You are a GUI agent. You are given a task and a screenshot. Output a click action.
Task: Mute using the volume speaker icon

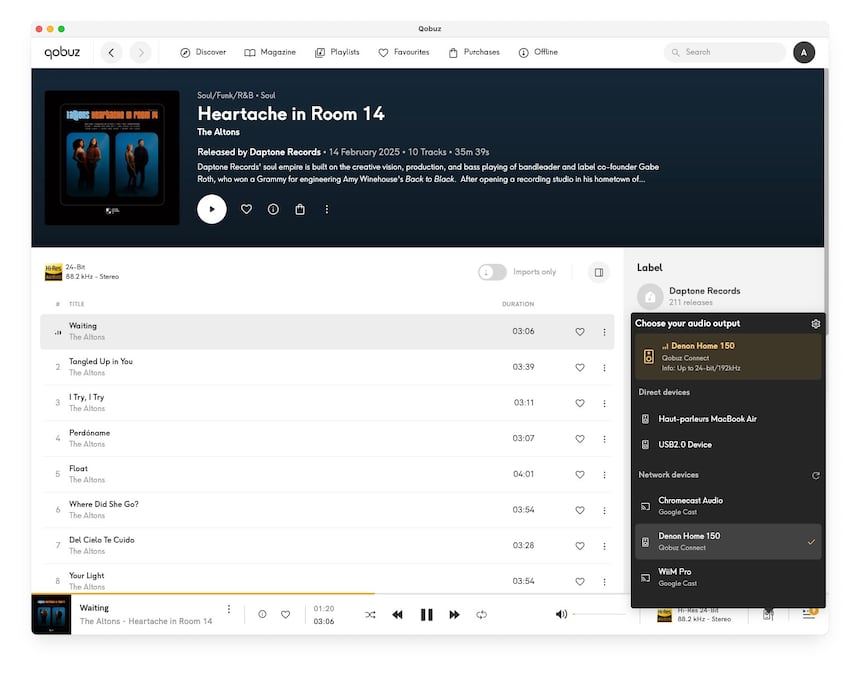pos(560,614)
